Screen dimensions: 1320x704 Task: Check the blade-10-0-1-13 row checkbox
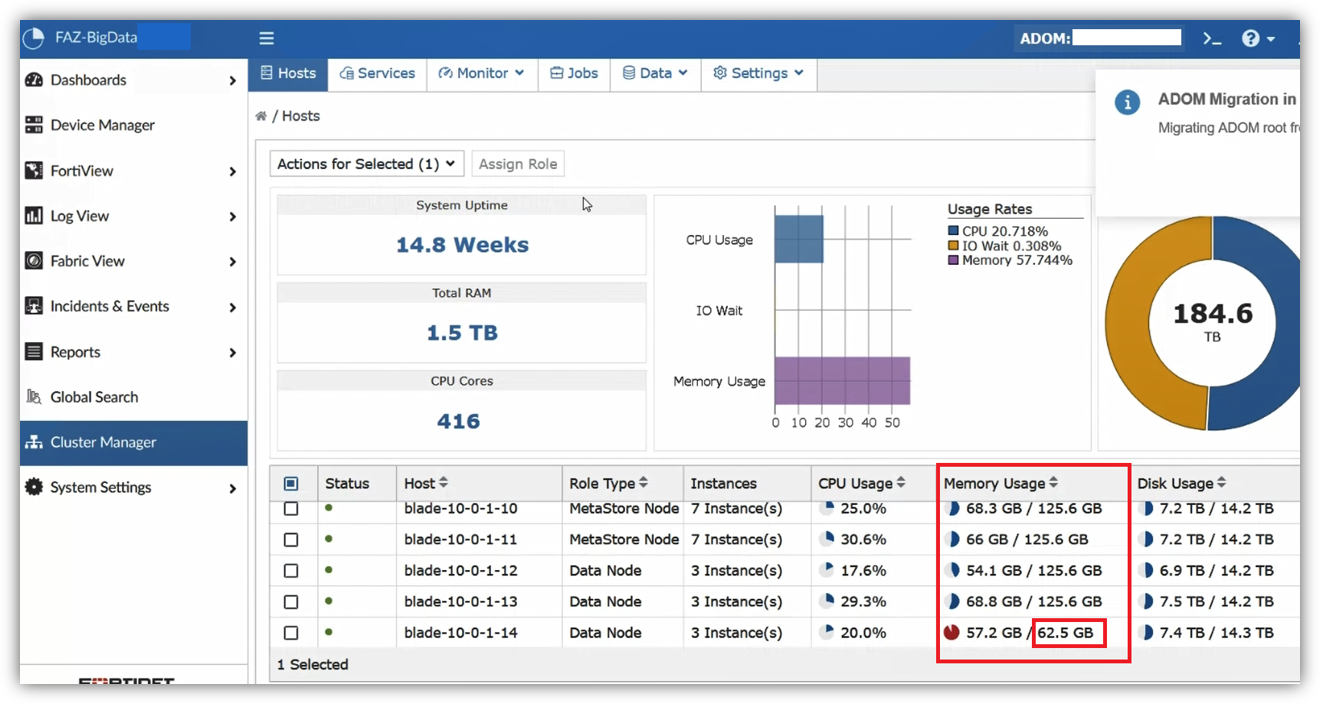coord(291,602)
